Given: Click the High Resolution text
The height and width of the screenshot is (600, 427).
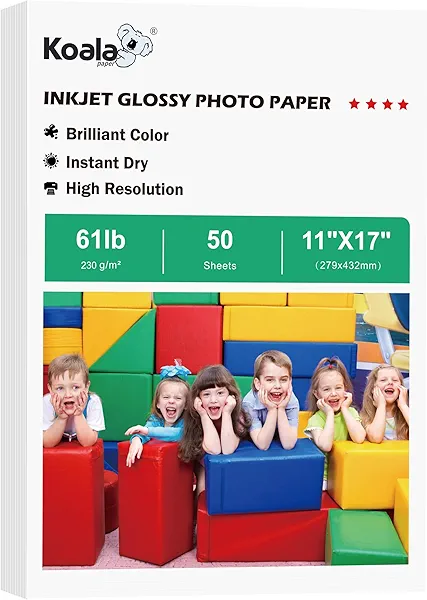Looking at the screenshot, I should (124, 189).
